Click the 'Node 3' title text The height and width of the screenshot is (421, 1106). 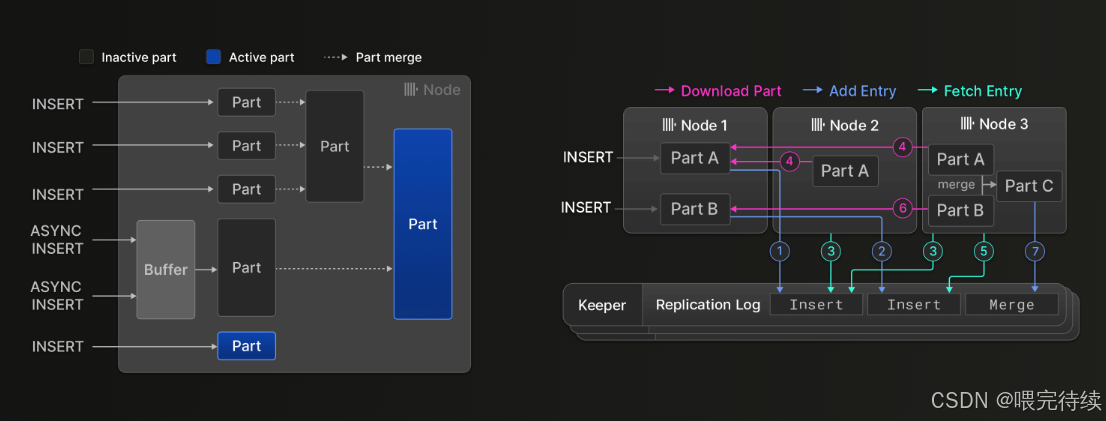click(x=1004, y=124)
